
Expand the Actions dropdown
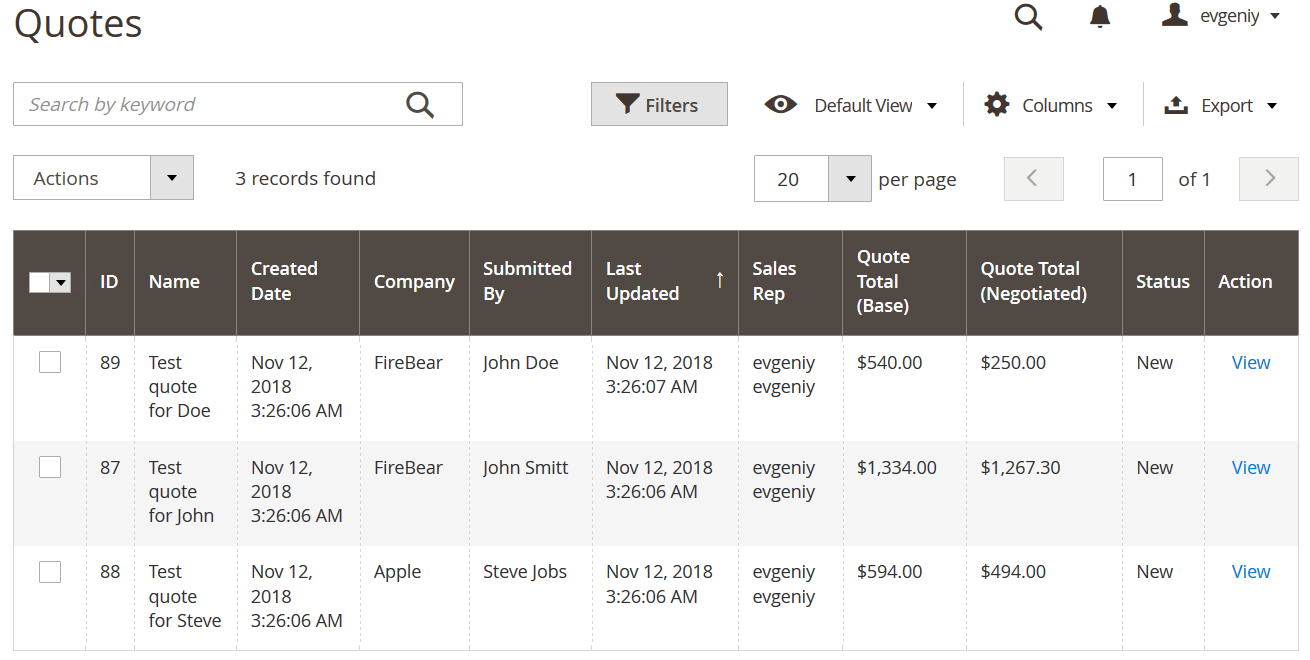click(171, 178)
